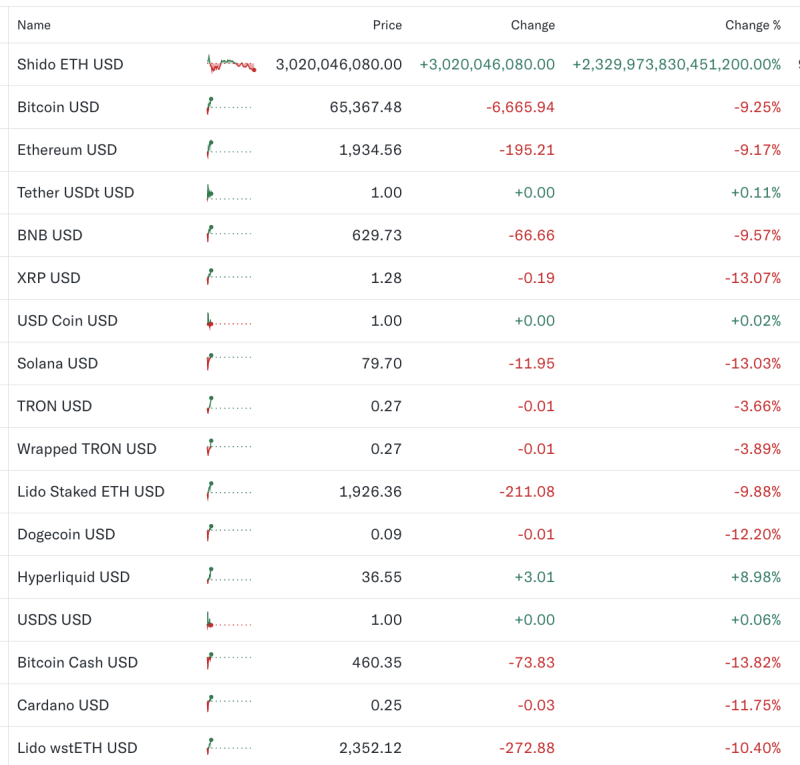Open the Bitcoin USD quote page
This screenshot has height=765, width=800.
tap(58, 107)
